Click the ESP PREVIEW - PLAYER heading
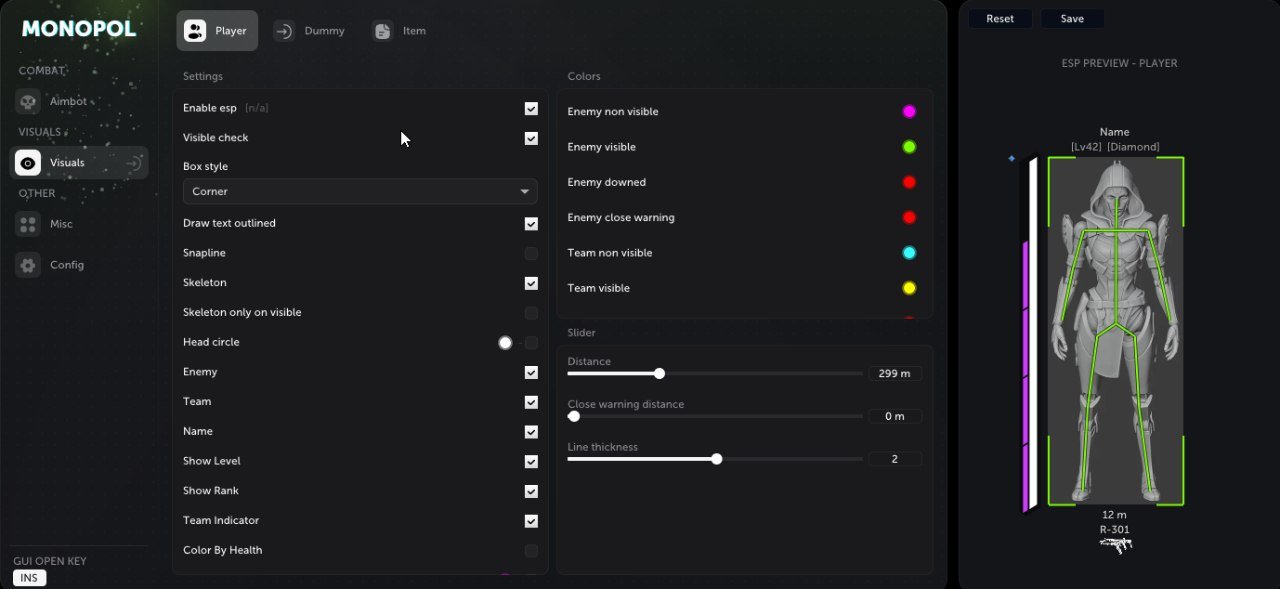Image resolution: width=1280 pixels, height=589 pixels. pyautogui.click(x=1119, y=63)
